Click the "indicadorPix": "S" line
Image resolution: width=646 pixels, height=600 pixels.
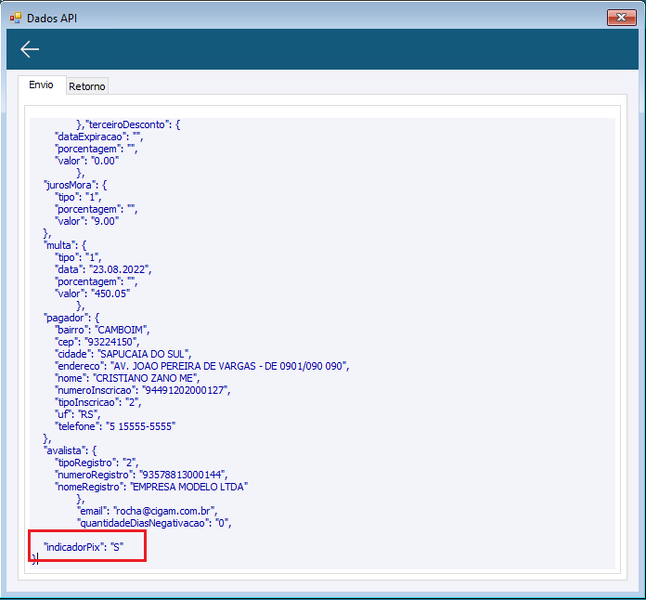click(84, 547)
